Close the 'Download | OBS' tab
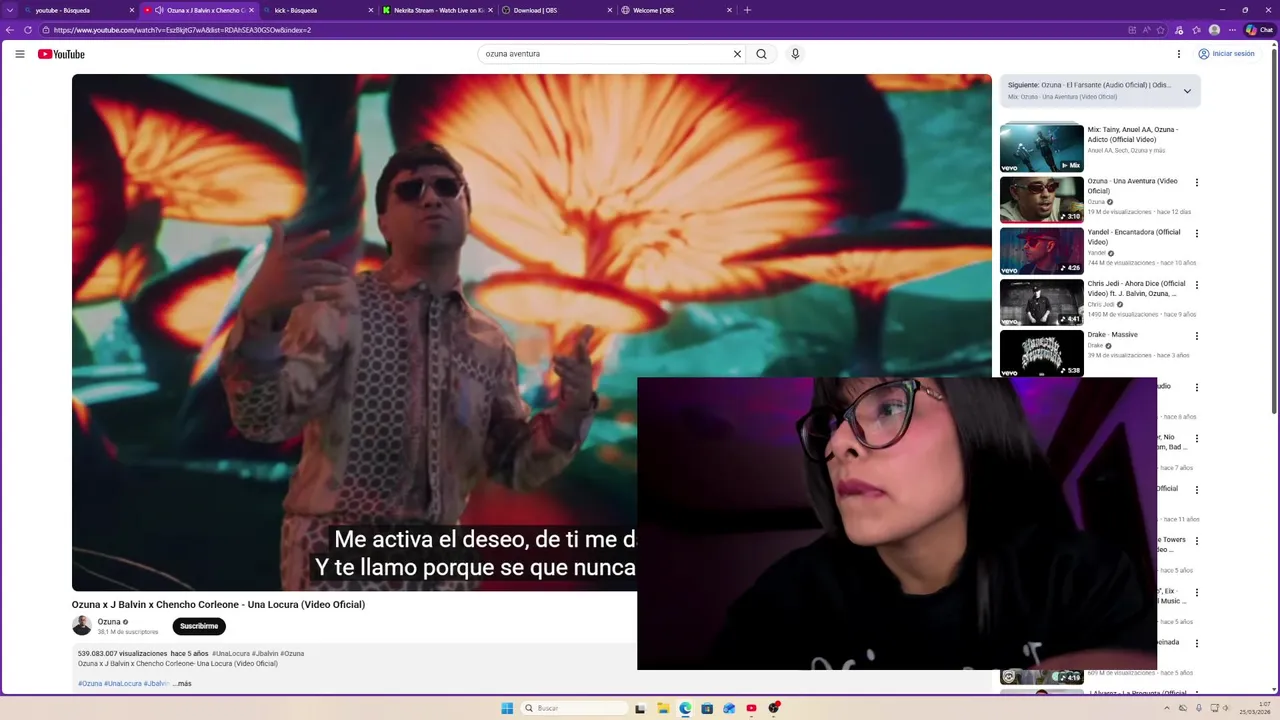 click(610, 10)
